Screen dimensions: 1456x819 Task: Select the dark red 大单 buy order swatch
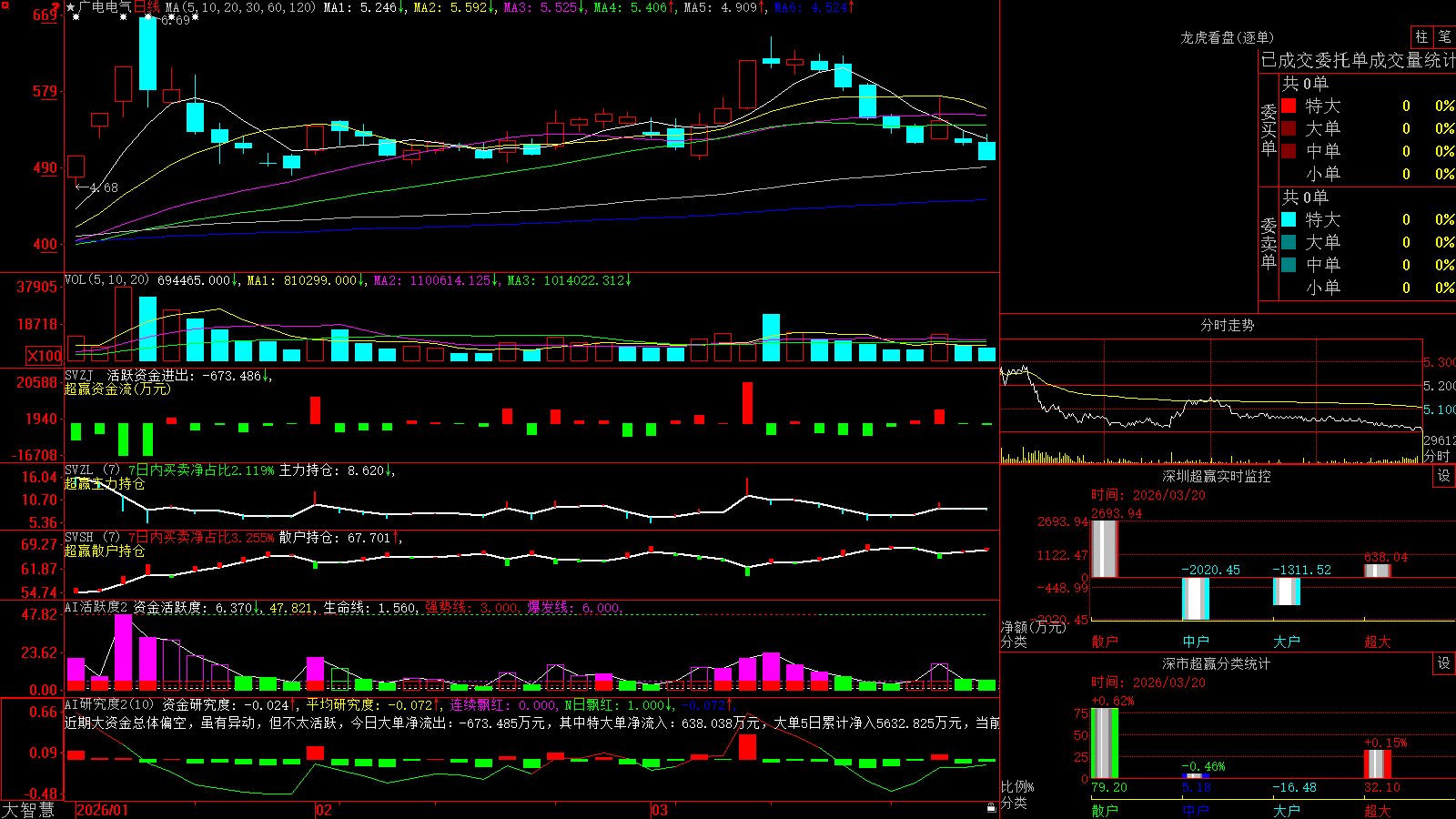pyautogui.click(x=1289, y=128)
